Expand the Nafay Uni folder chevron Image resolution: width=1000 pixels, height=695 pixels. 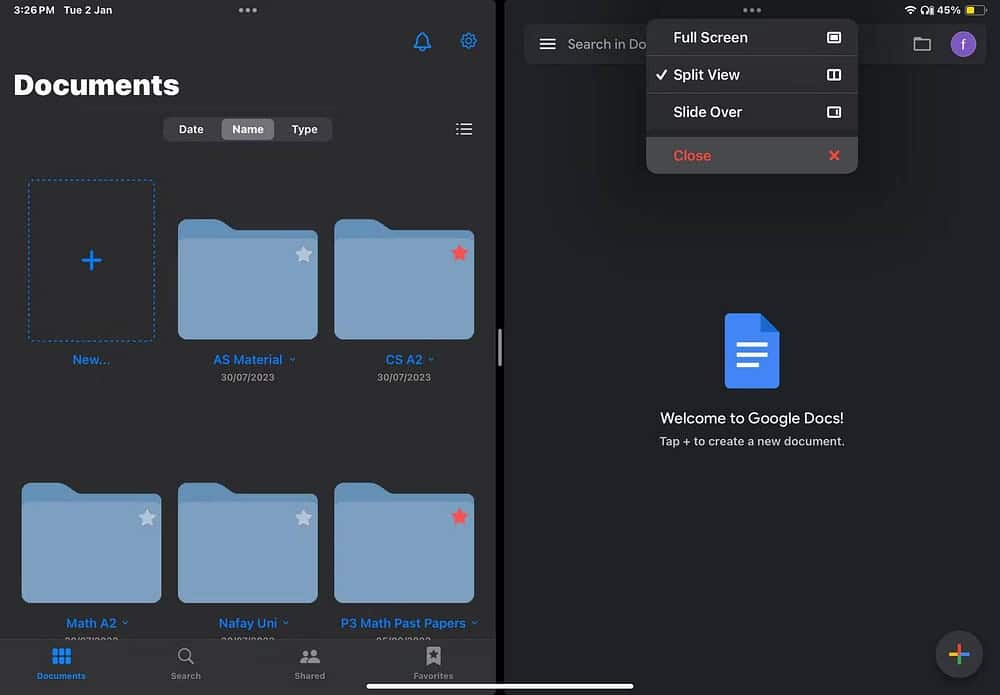[x=287, y=622]
